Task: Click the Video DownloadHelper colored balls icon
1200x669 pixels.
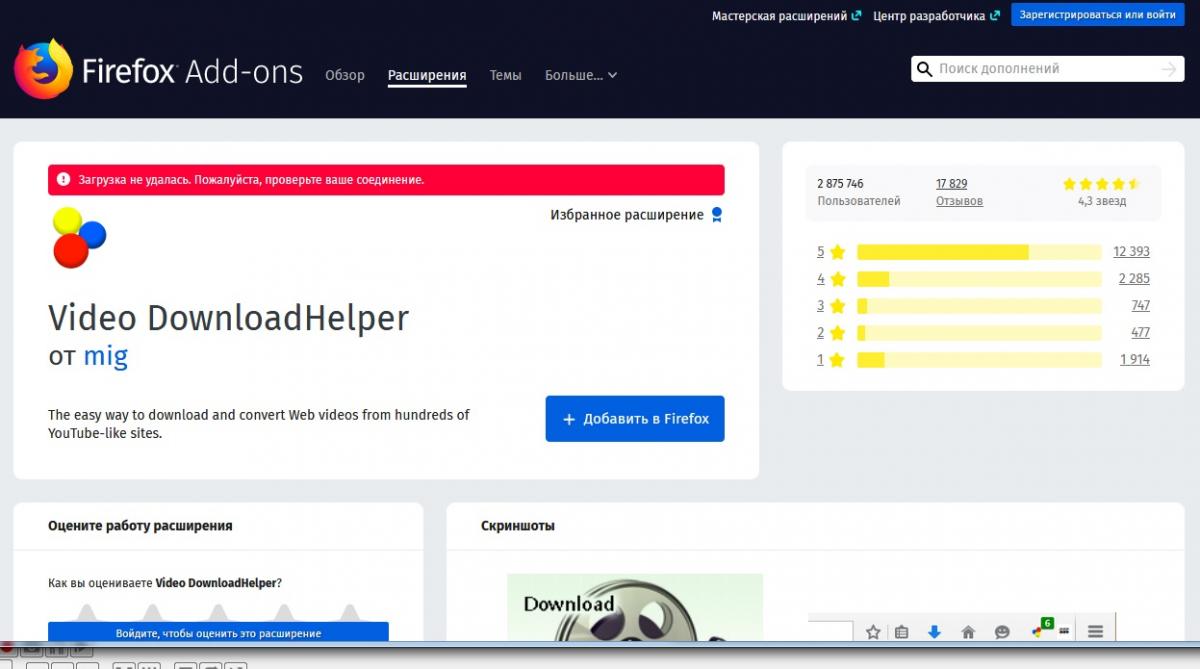Action: pos(79,237)
